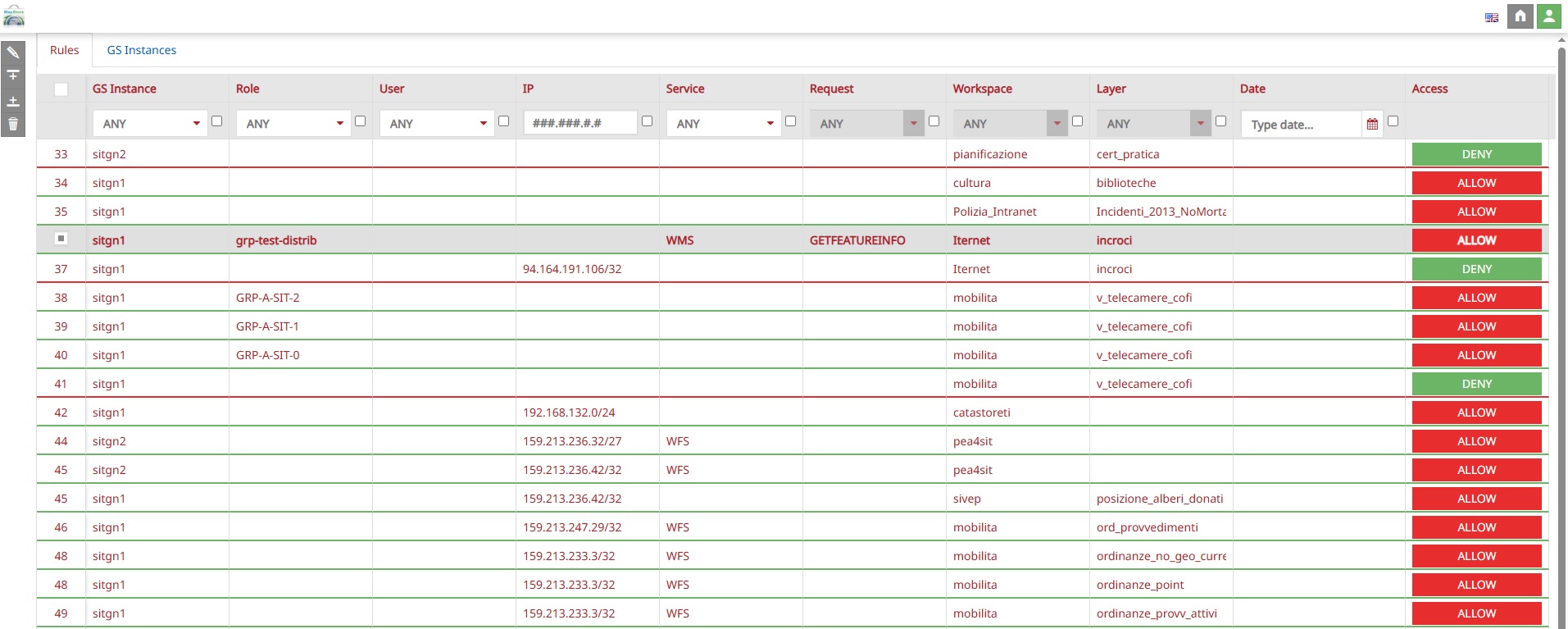
Task: Click the pencil edit rule icon
Action: (13, 53)
